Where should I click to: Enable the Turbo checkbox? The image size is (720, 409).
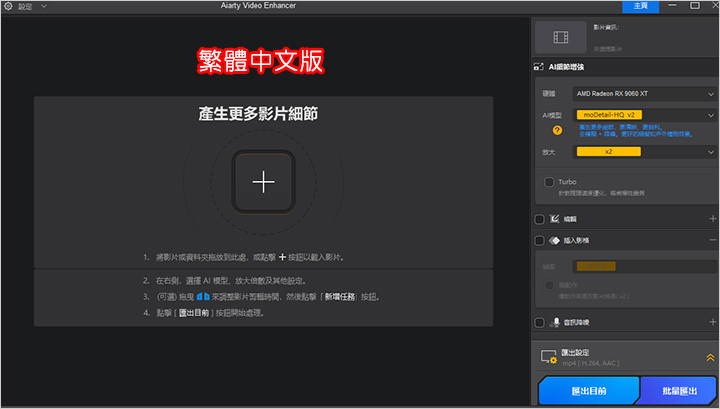[549, 182]
